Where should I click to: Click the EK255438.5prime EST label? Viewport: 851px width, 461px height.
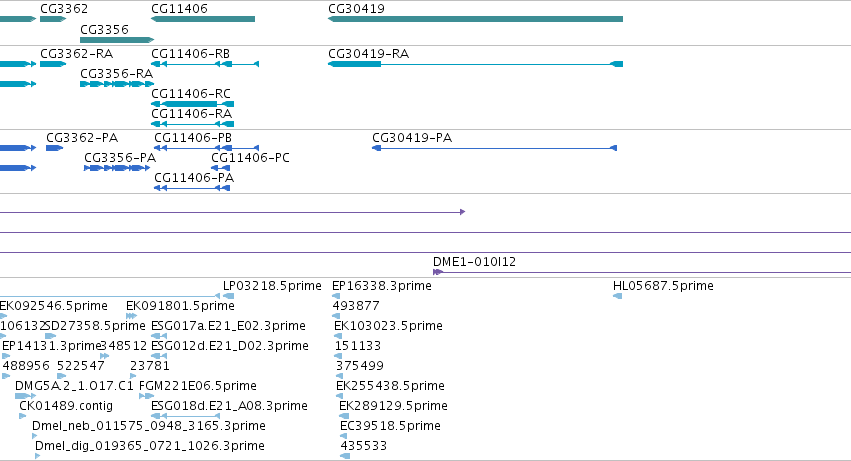point(390,386)
